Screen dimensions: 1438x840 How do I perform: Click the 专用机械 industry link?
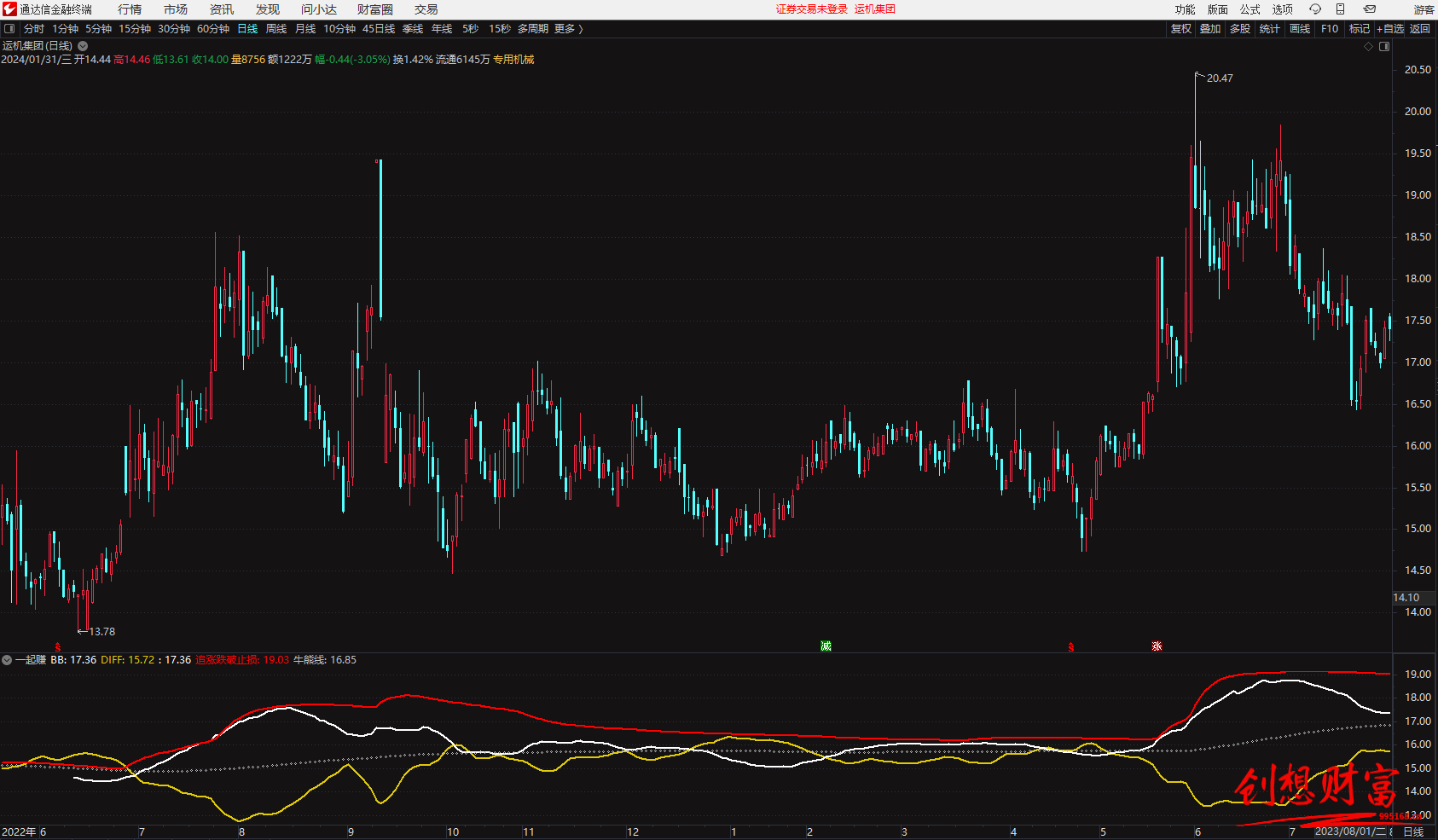coord(513,60)
